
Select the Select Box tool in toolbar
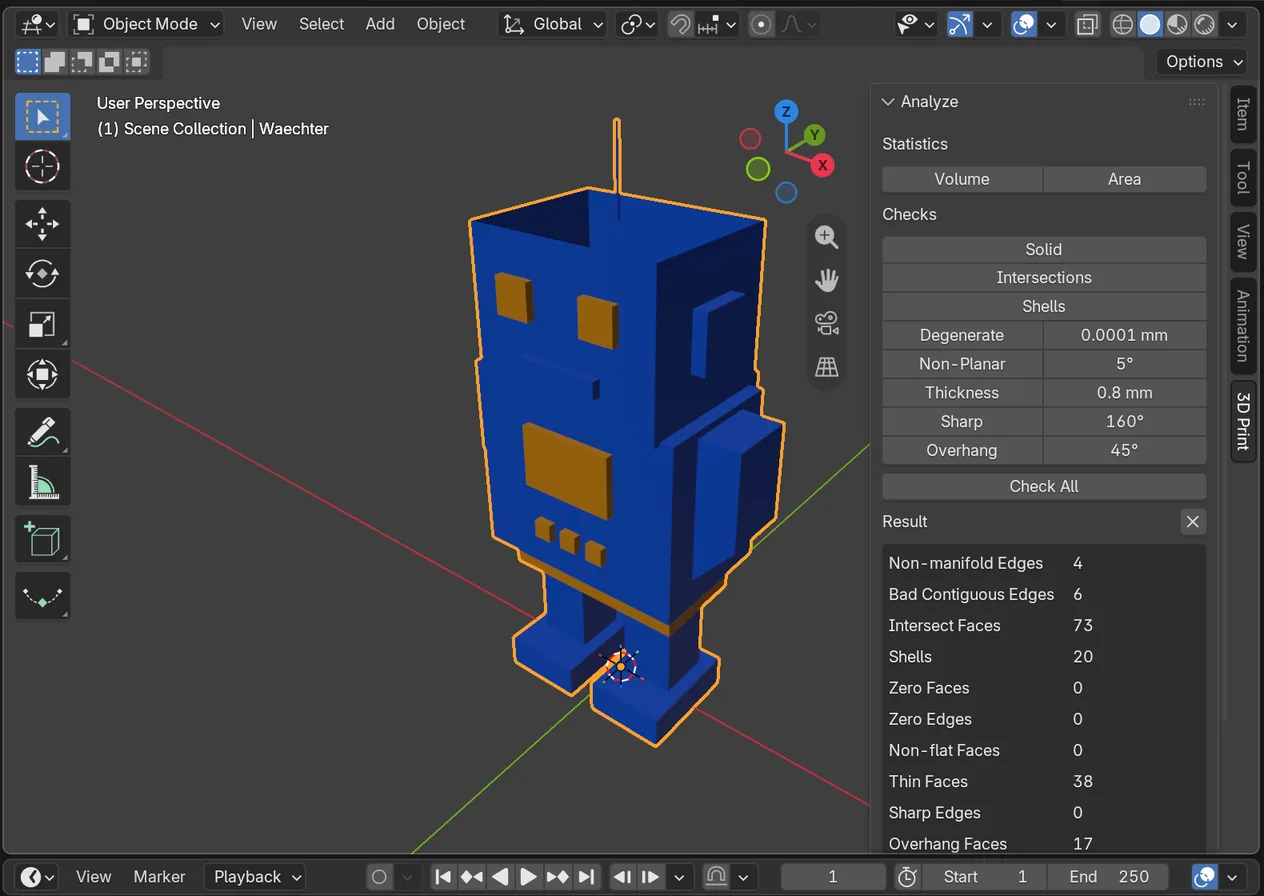pos(42,117)
